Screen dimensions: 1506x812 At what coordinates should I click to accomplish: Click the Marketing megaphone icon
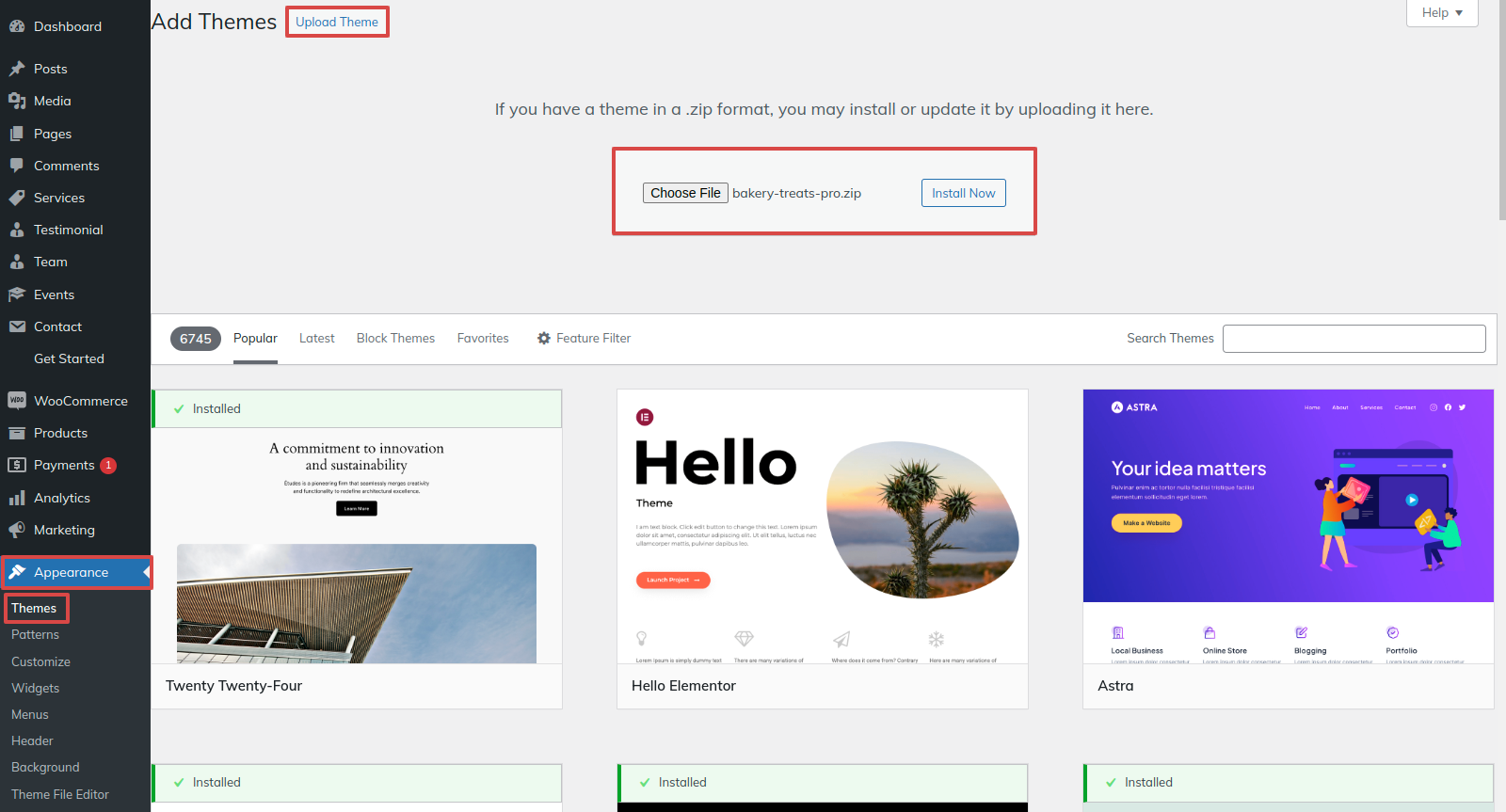17,530
